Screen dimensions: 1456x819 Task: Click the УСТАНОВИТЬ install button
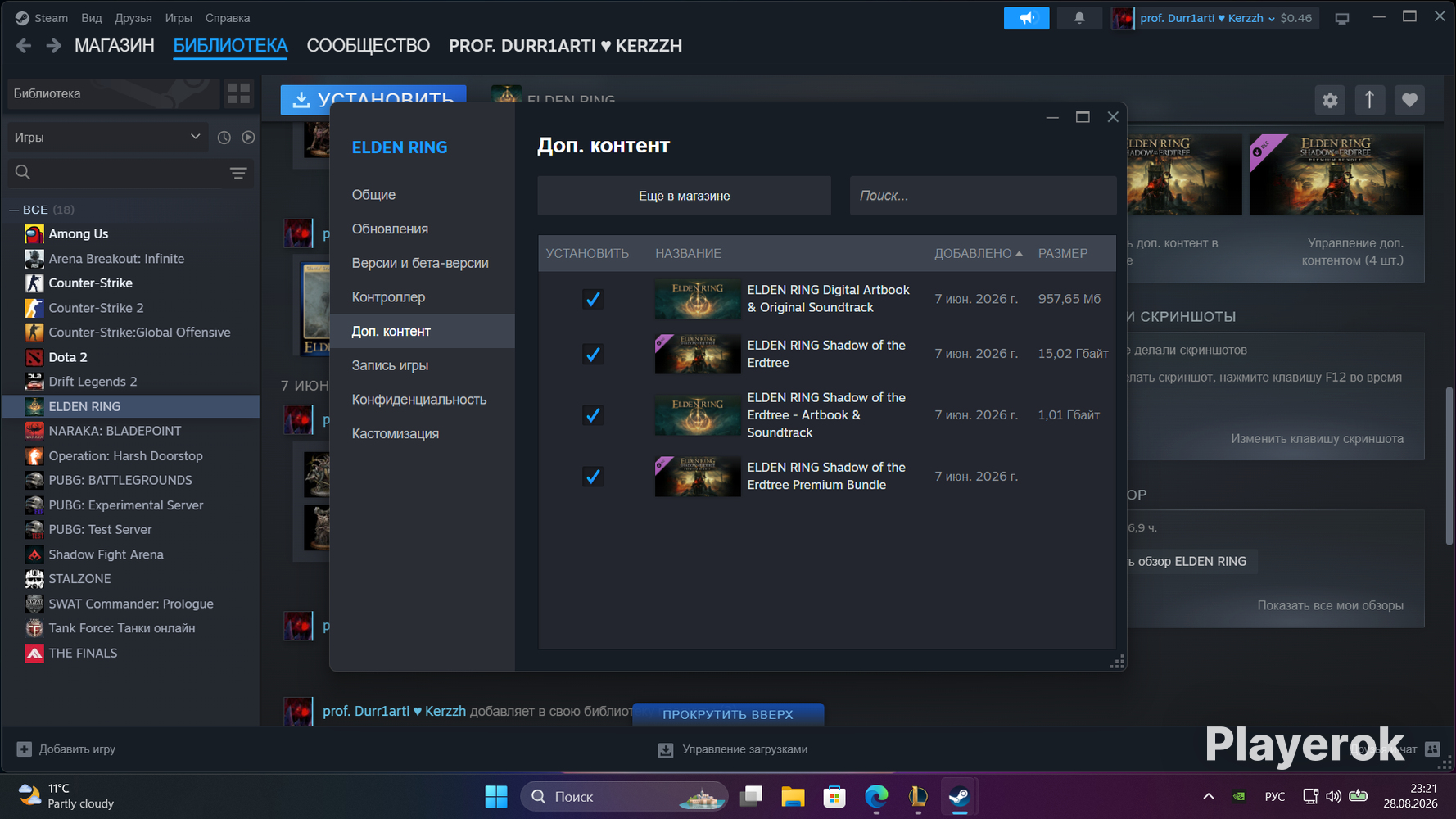(373, 100)
